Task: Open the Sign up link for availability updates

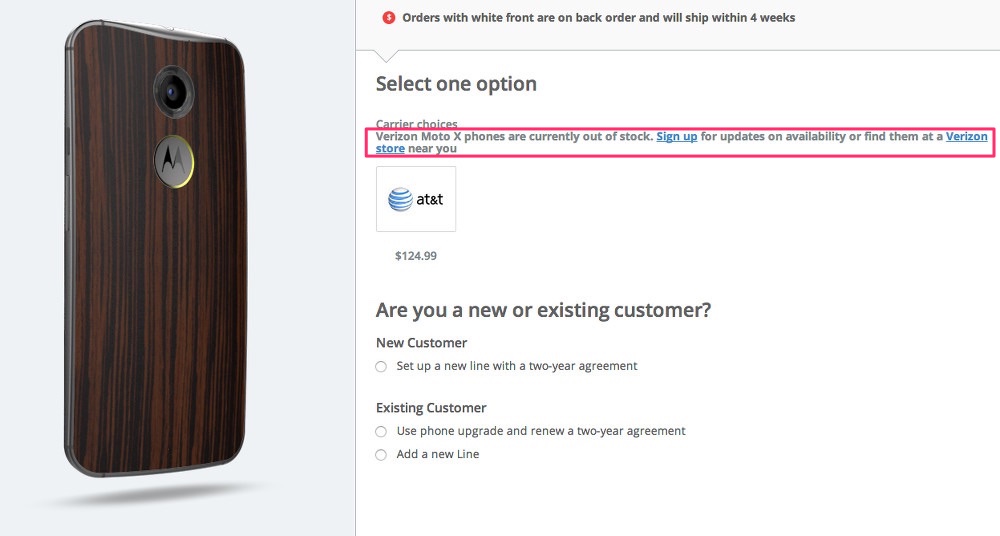Action: tap(677, 136)
